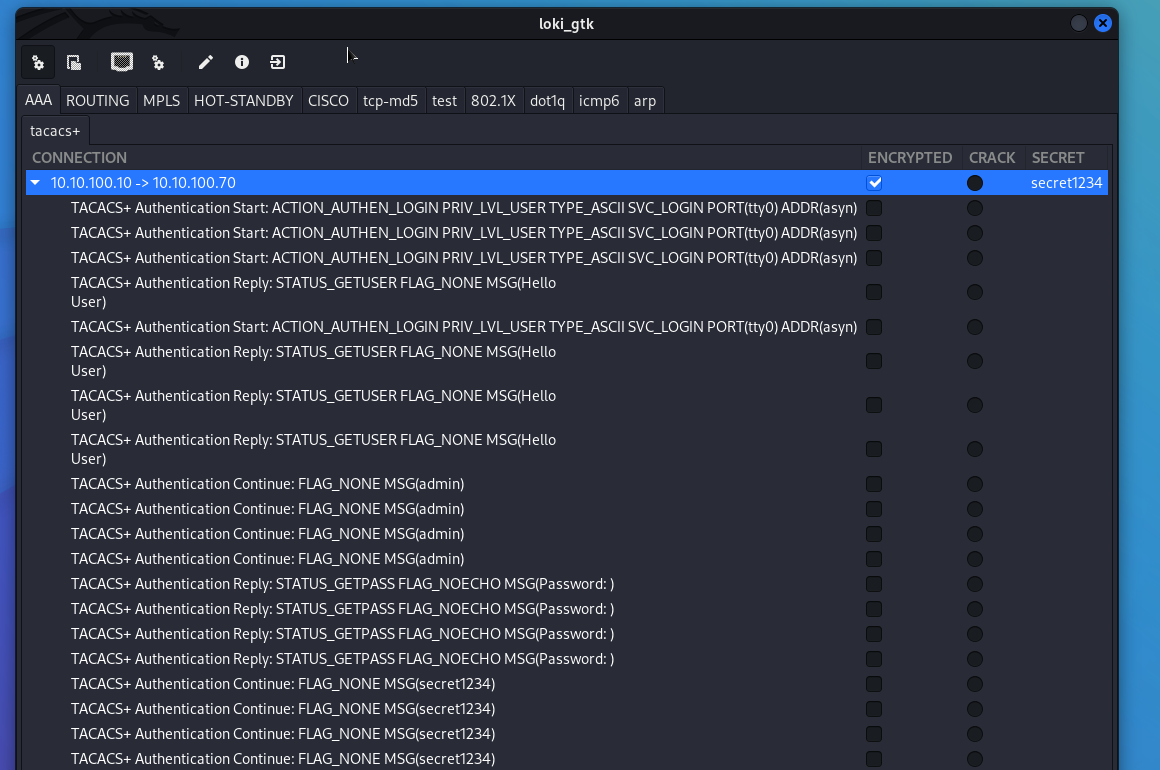
Task: Toggle the Crack button on the 10.10.100.10 row
Action: pos(975,183)
